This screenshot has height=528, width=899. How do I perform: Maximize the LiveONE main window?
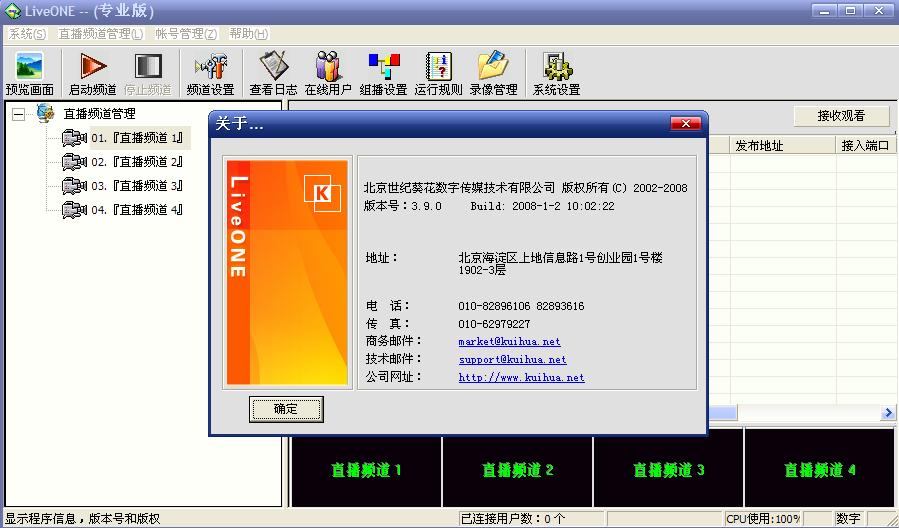coord(851,10)
